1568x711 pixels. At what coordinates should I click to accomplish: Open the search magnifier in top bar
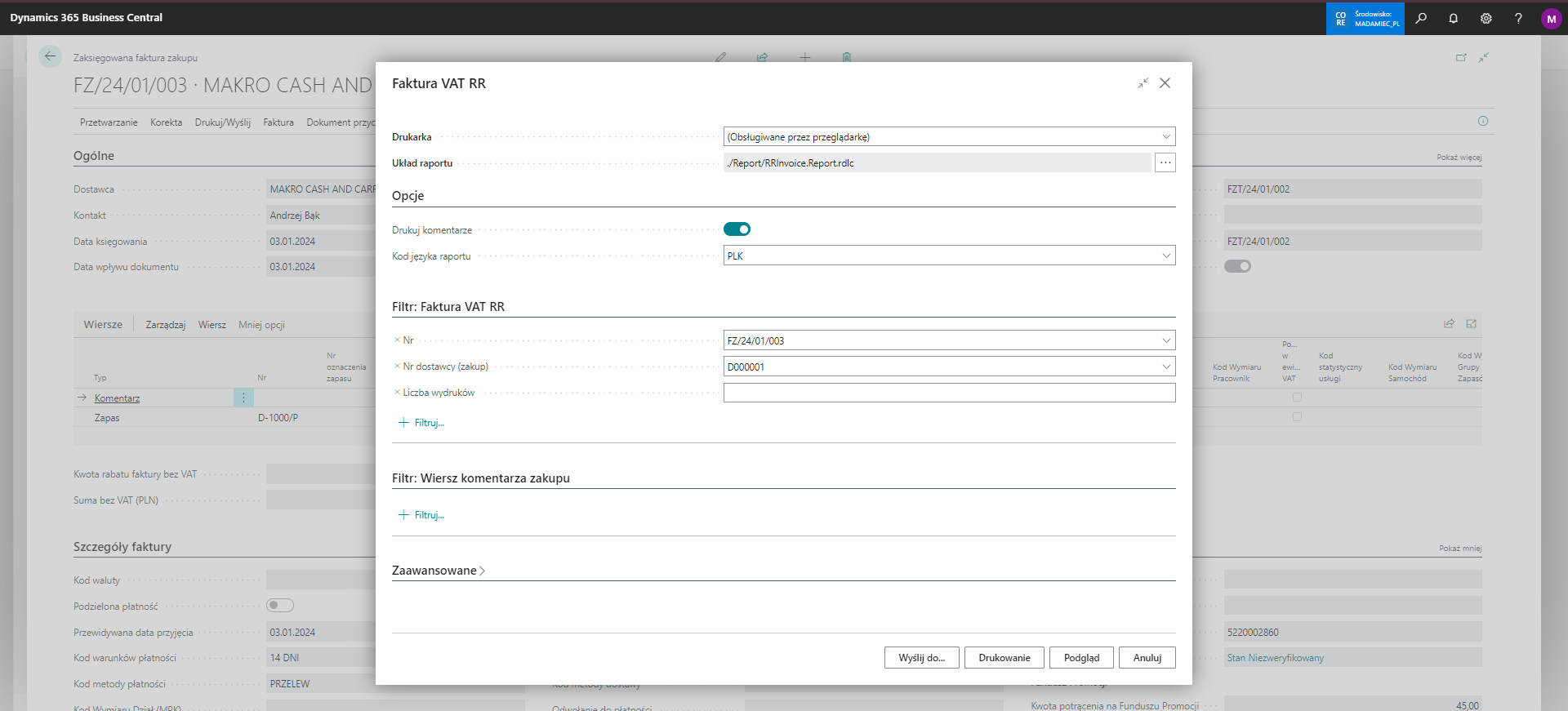1421,18
